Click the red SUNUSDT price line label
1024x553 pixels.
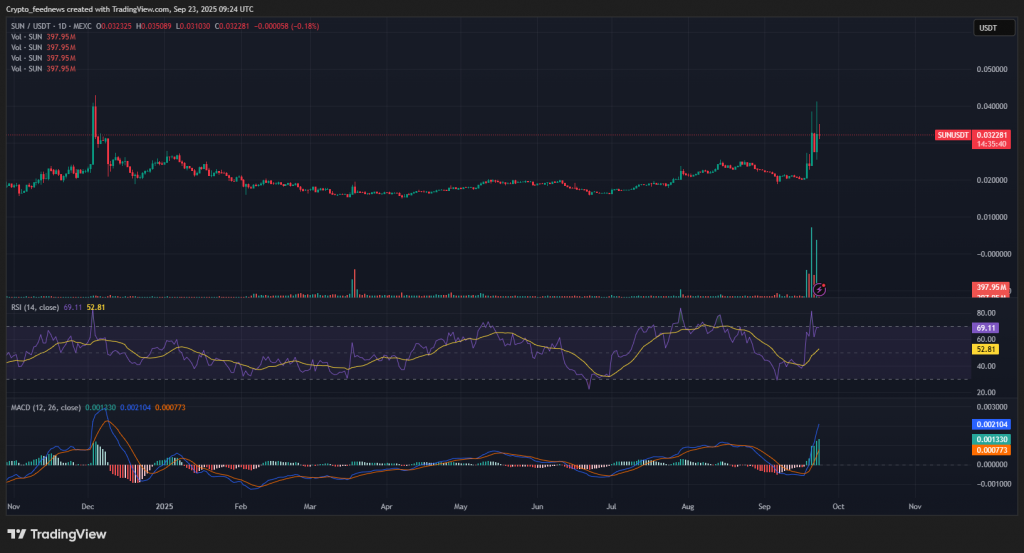[952, 135]
